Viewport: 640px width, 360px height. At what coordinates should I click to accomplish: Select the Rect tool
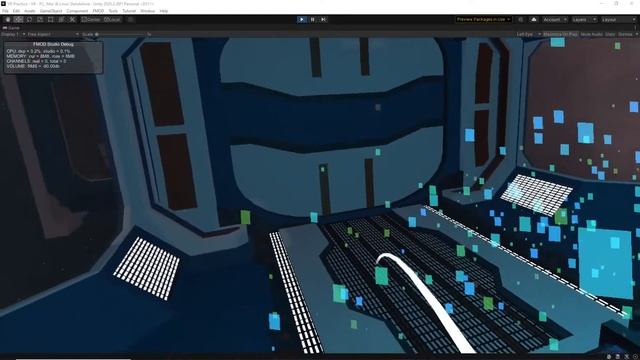coord(51,20)
